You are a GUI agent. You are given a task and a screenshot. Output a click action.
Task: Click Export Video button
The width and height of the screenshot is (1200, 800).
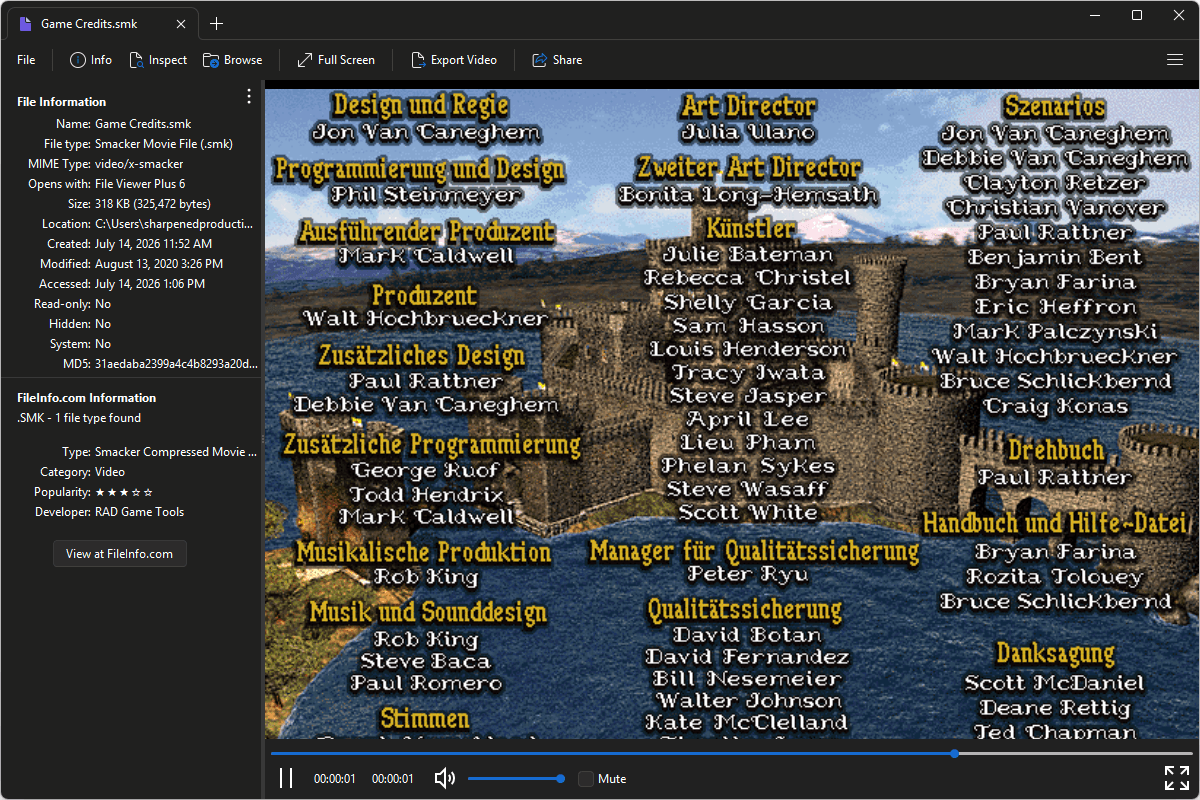[x=454, y=60]
